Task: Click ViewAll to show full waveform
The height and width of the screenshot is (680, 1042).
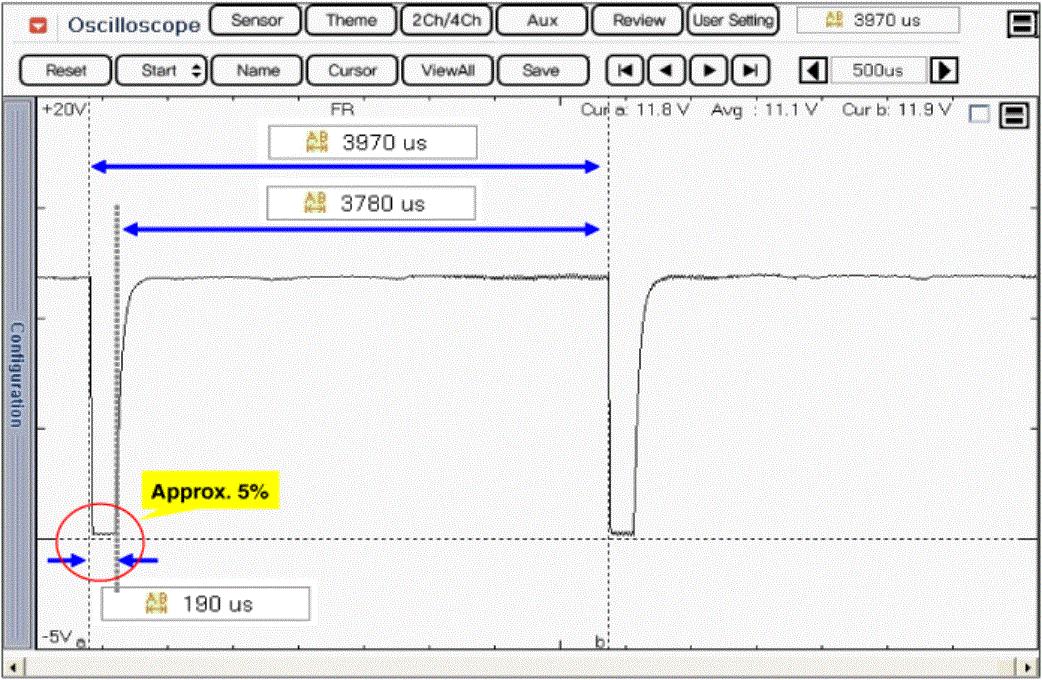Action: point(446,71)
